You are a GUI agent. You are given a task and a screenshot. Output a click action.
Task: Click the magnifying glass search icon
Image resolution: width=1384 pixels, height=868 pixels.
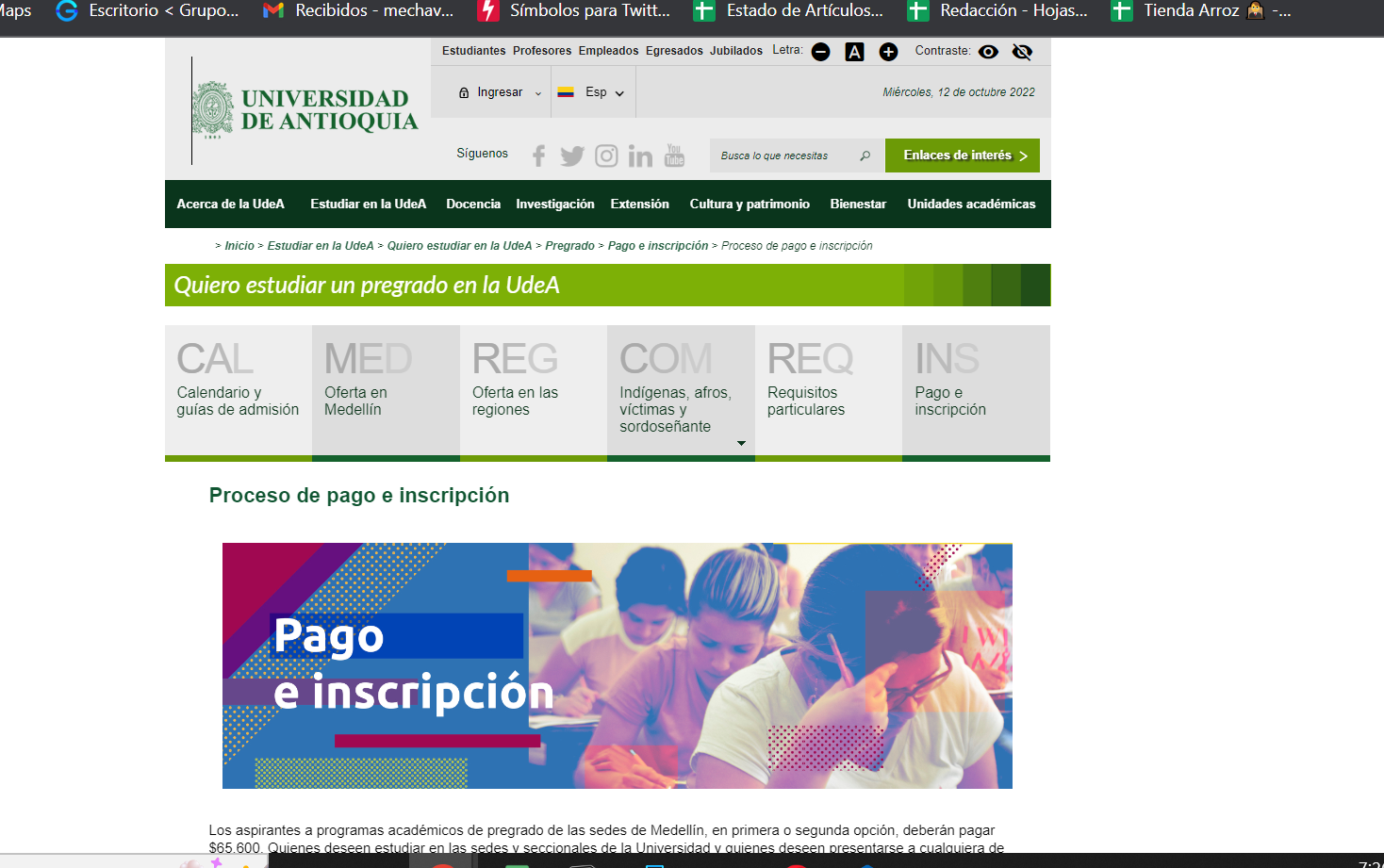coord(865,155)
